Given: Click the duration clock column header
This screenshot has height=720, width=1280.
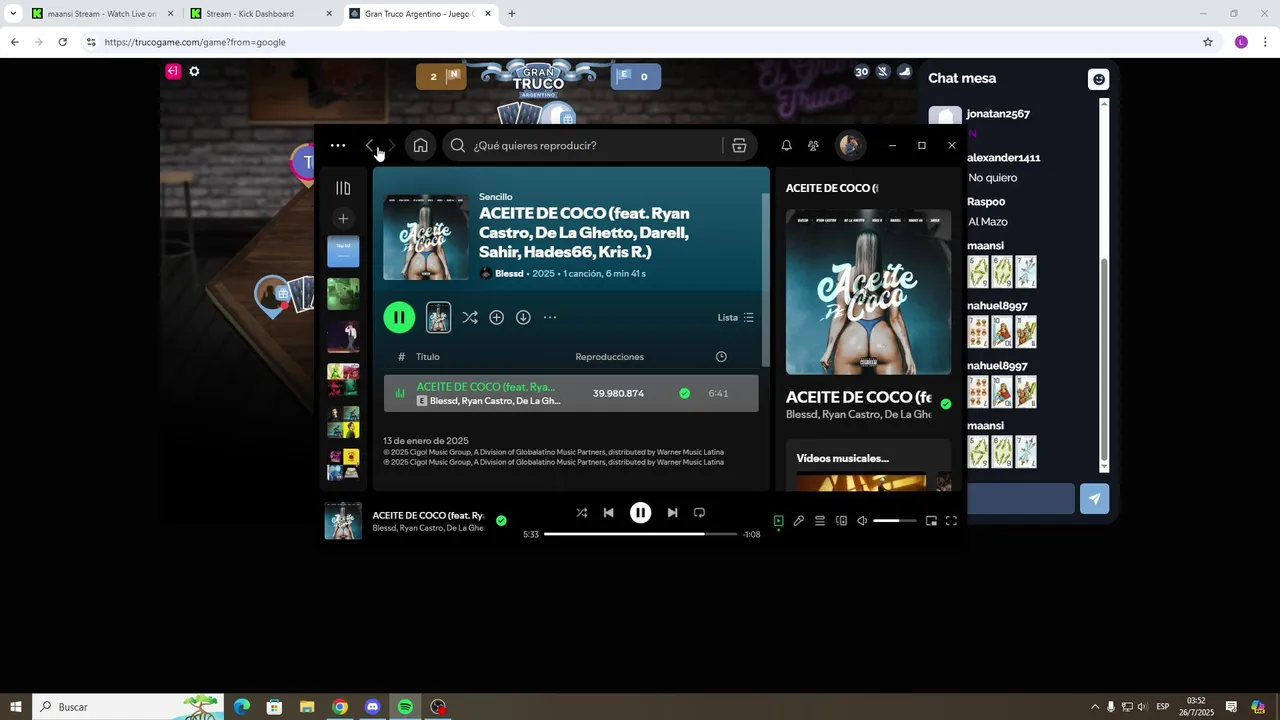Looking at the screenshot, I should pyautogui.click(x=721, y=357).
